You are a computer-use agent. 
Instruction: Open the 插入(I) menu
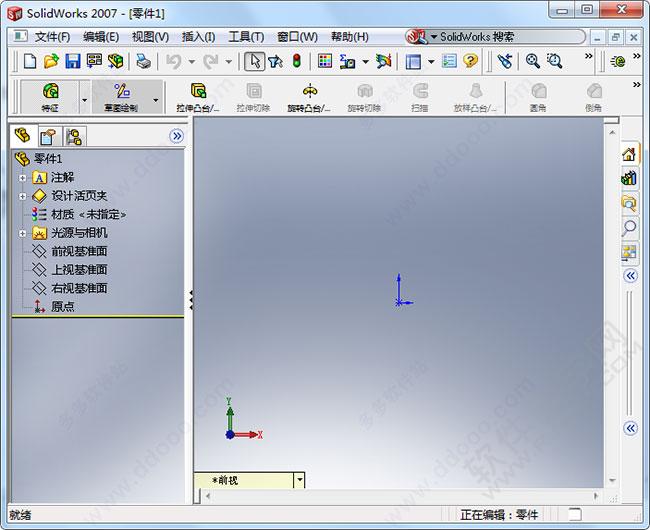[x=198, y=37]
